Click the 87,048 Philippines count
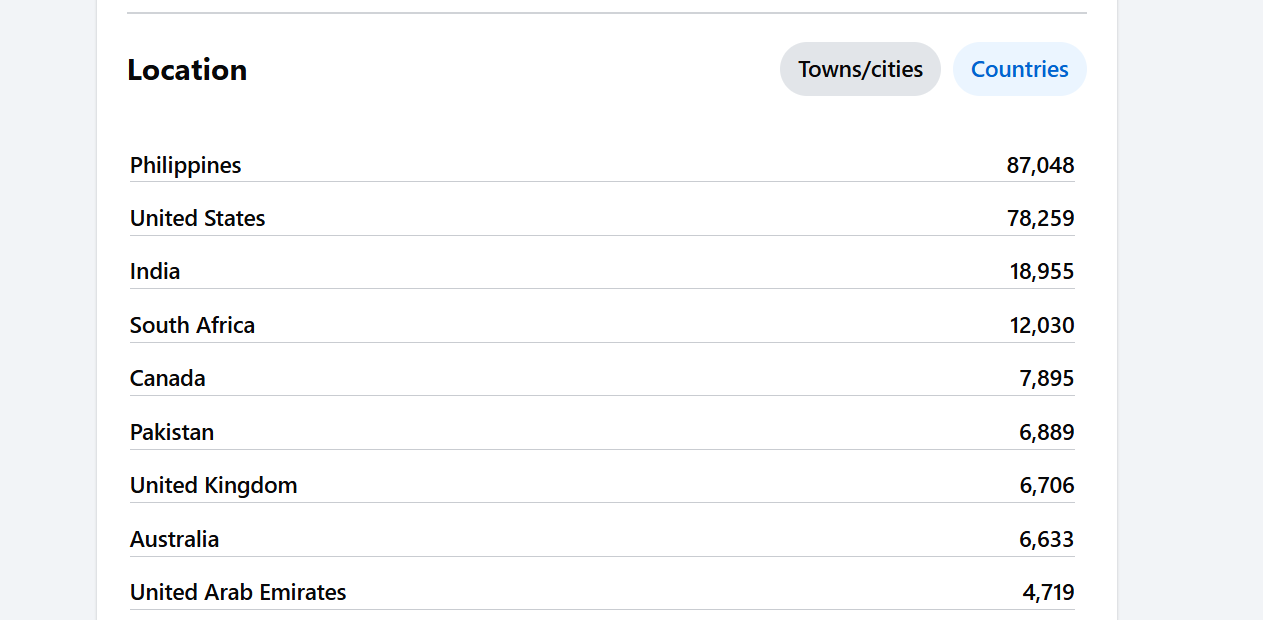The height and width of the screenshot is (620, 1263). [1040, 165]
